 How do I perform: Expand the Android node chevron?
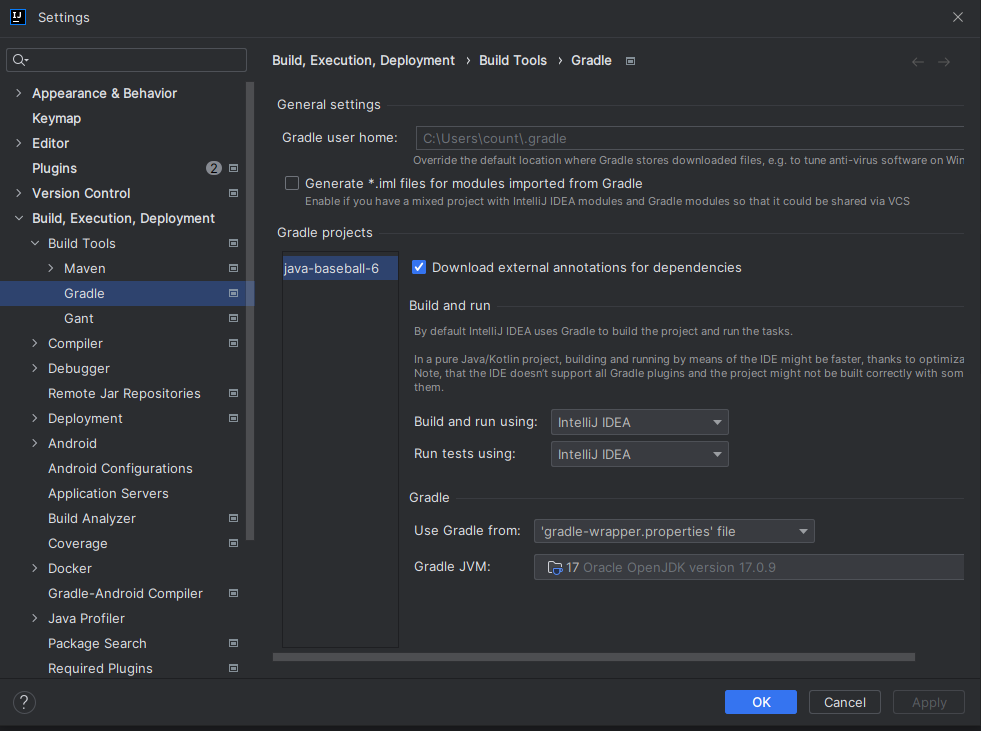(x=35, y=444)
